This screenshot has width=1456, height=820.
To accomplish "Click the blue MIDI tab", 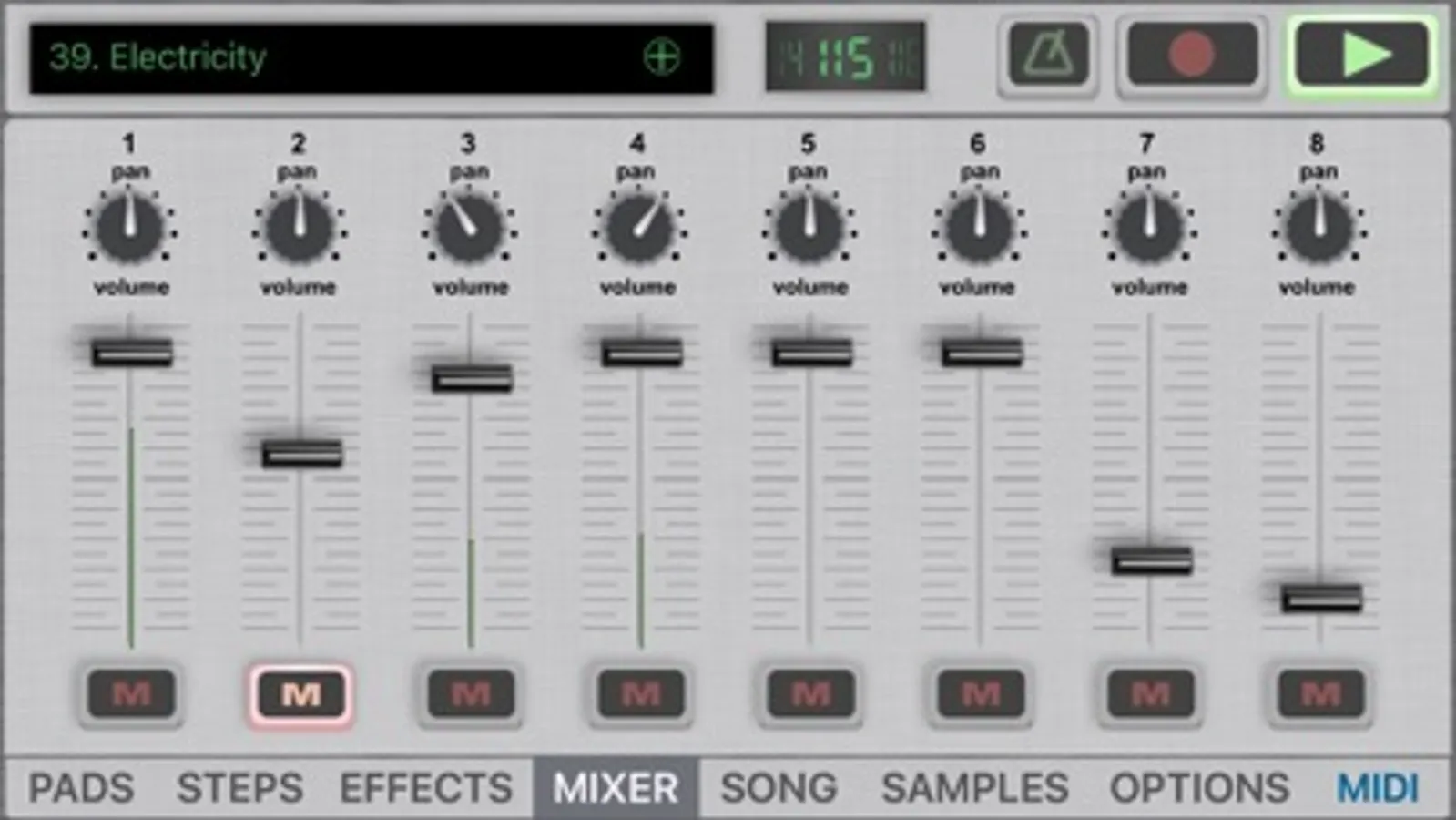I will pos(1378,788).
